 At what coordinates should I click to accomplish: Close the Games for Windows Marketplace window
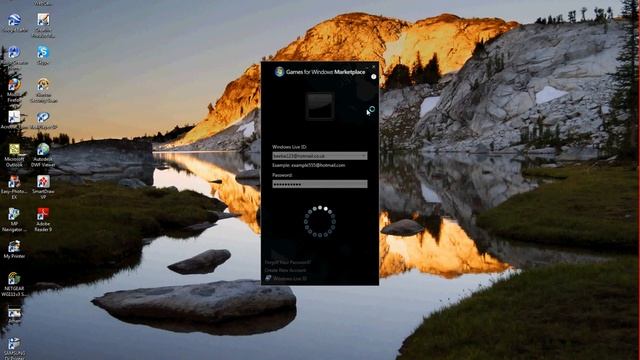coord(373,67)
